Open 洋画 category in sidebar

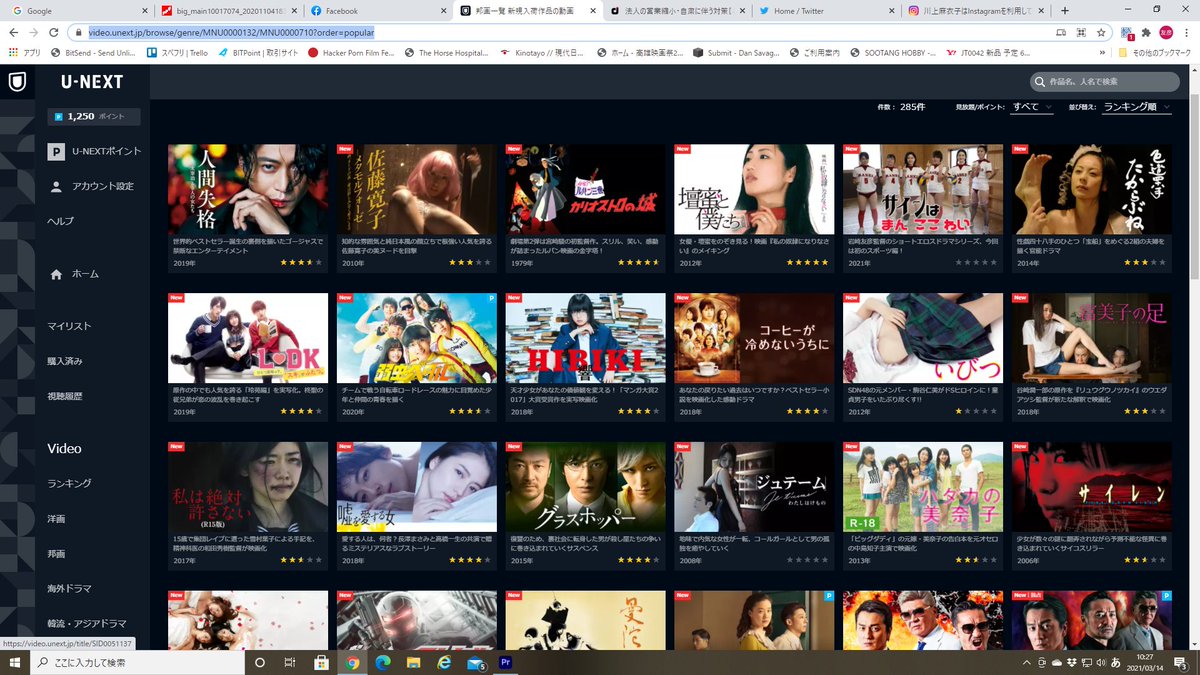tap(56, 519)
